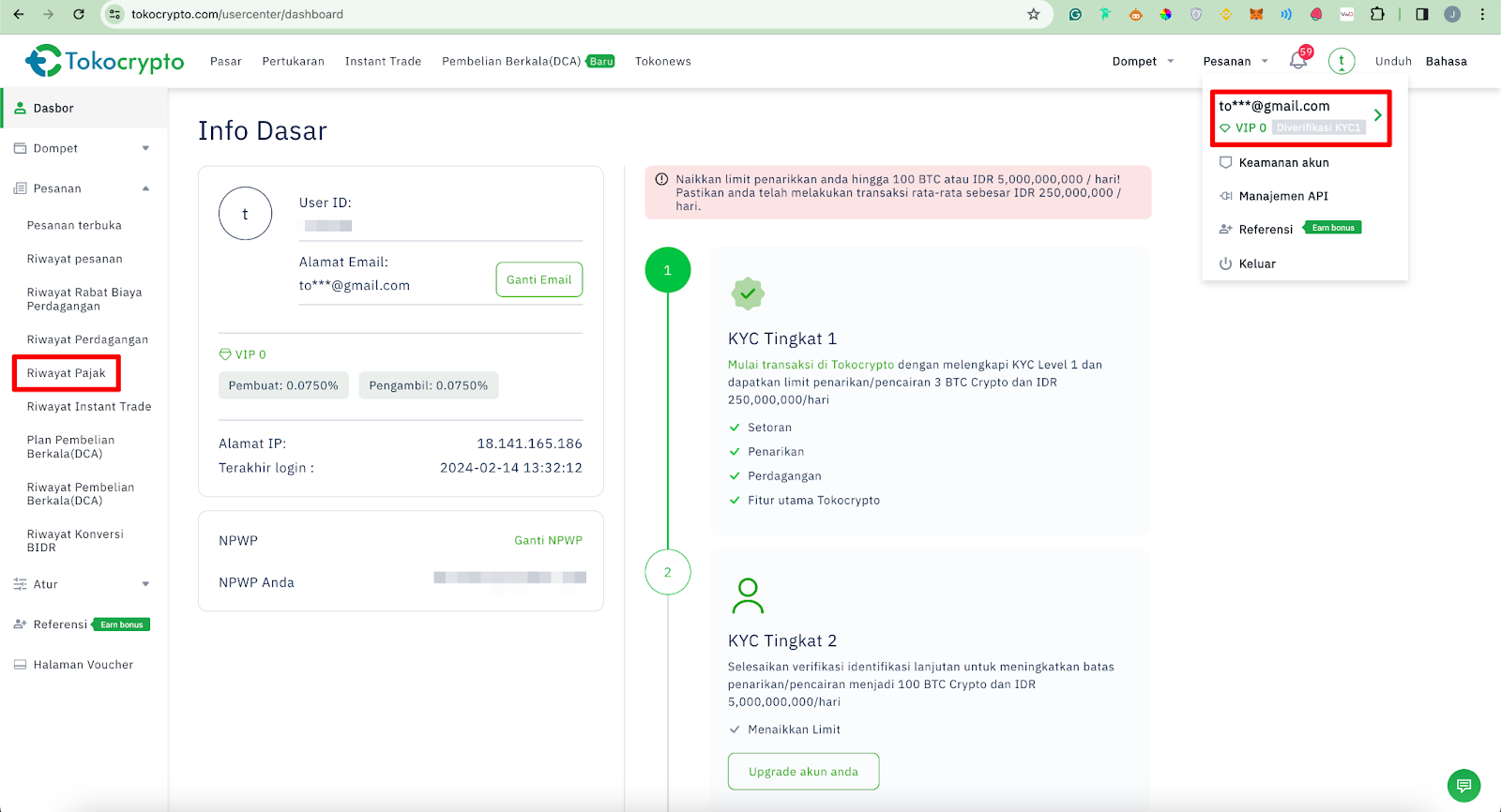The height and width of the screenshot is (812, 1501).
Task: Bookmark this page with the star icon
Action: click(1033, 14)
